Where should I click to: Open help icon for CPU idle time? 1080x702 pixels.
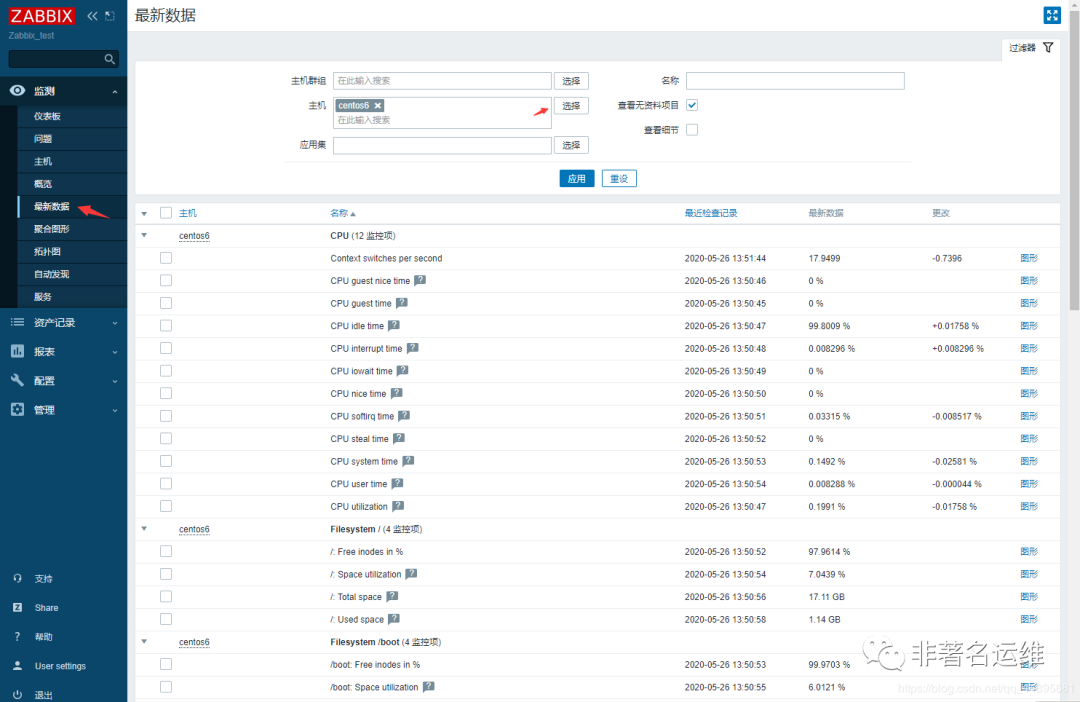(x=393, y=326)
